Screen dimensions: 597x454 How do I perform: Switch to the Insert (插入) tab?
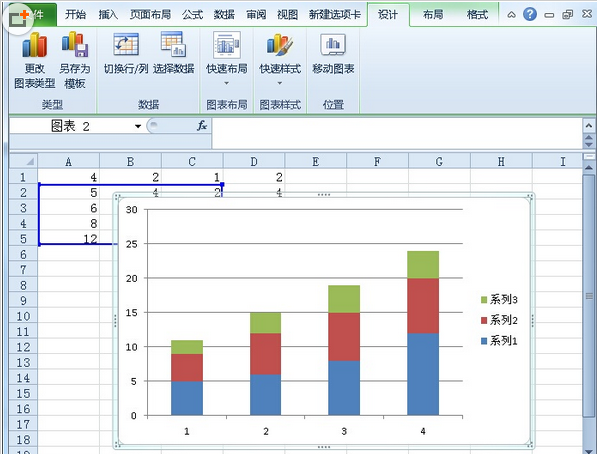tap(108, 14)
